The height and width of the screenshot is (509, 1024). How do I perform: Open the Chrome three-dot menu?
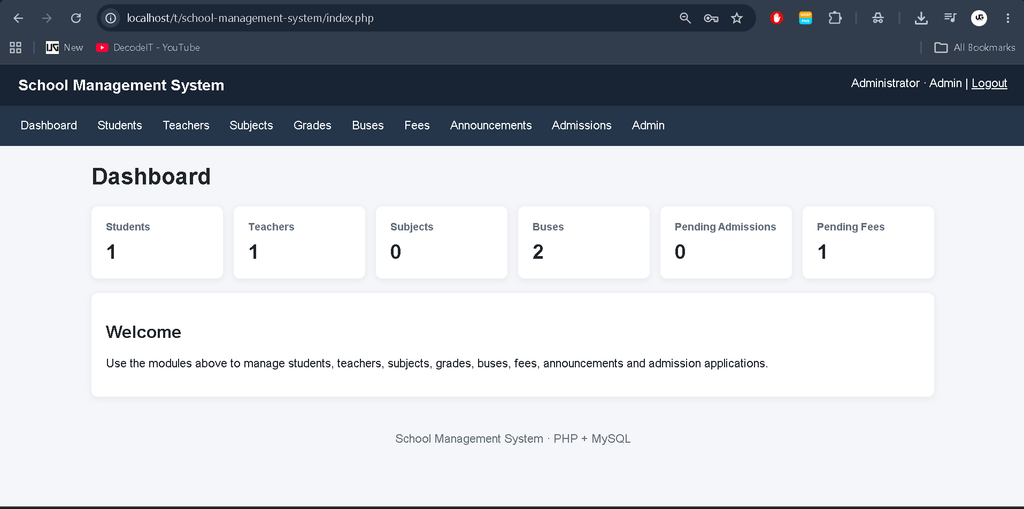[x=1008, y=18]
